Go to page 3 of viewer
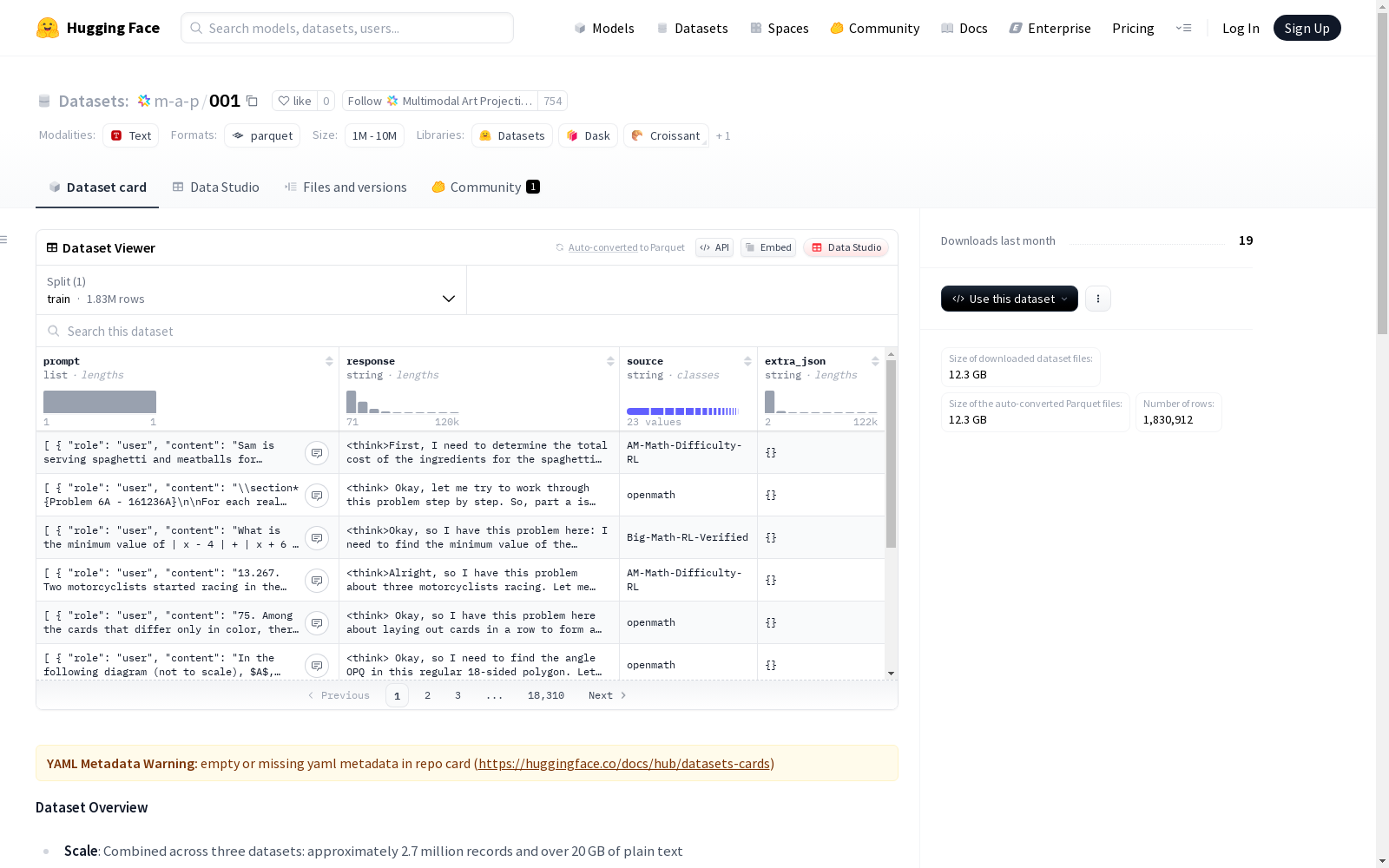1389x868 pixels. pyautogui.click(x=458, y=695)
